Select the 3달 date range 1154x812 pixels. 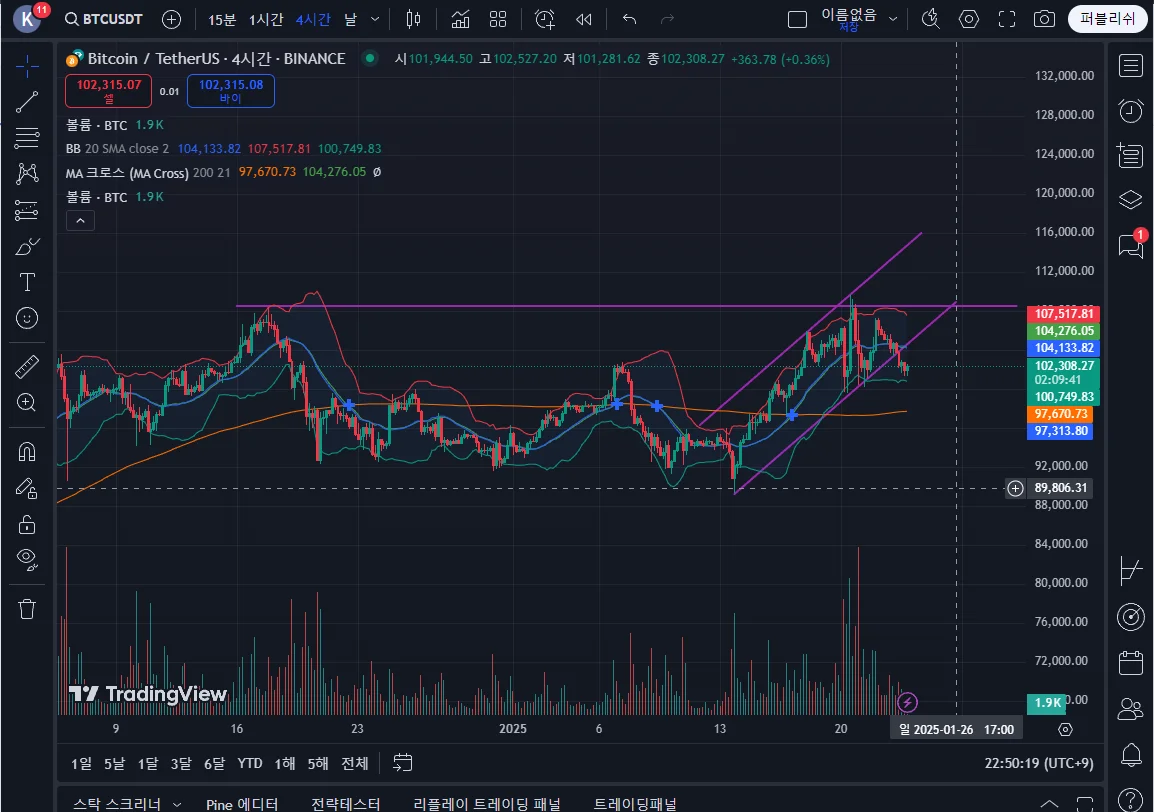coord(181,763)
